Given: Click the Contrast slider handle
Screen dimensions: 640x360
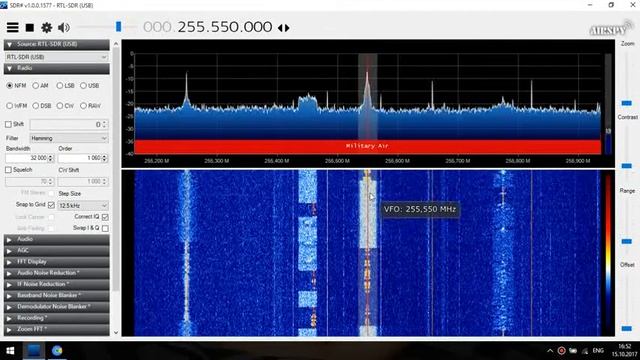Looking at the screenshot, I should pyautogui.click(x=627, y=166).
